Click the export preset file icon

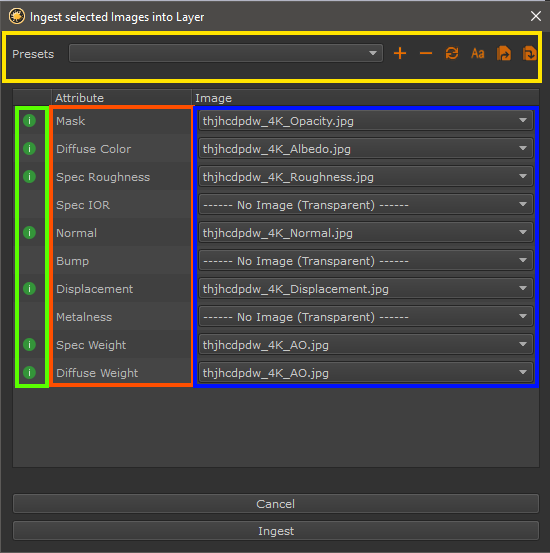coord(504,54)
